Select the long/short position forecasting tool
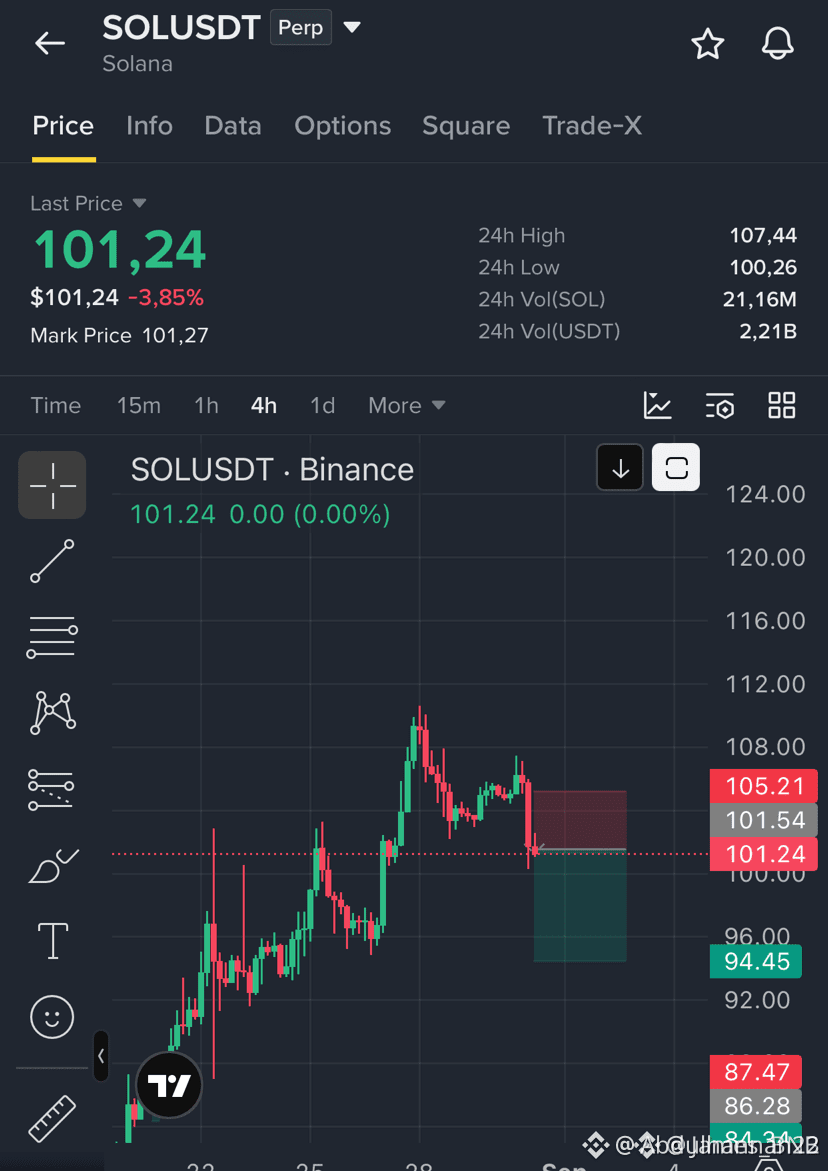 coord(51,790)
